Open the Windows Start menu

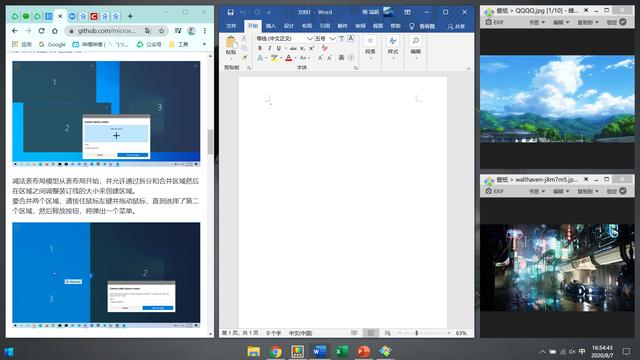pyautogui.click(x=9, y=351)
